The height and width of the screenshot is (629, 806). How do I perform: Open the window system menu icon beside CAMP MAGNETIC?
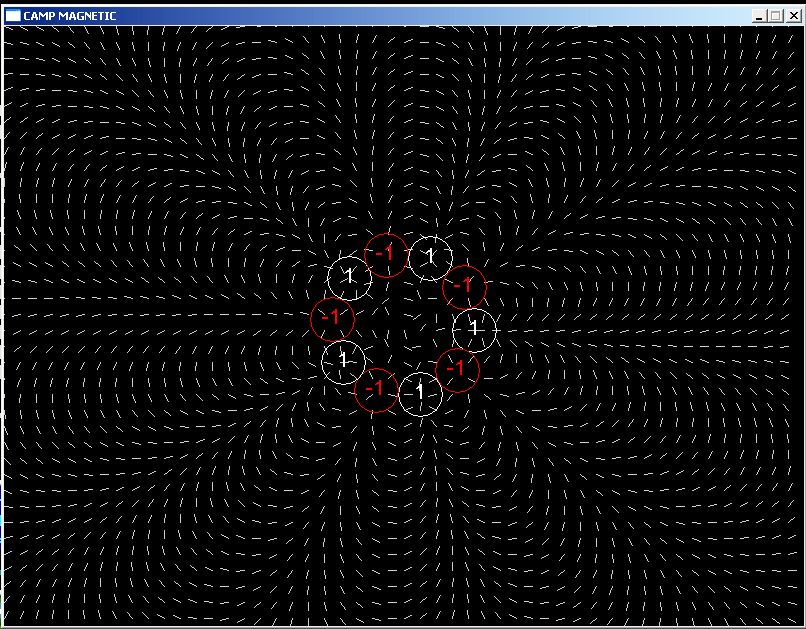pyautogui.click(x=13, y=16)
